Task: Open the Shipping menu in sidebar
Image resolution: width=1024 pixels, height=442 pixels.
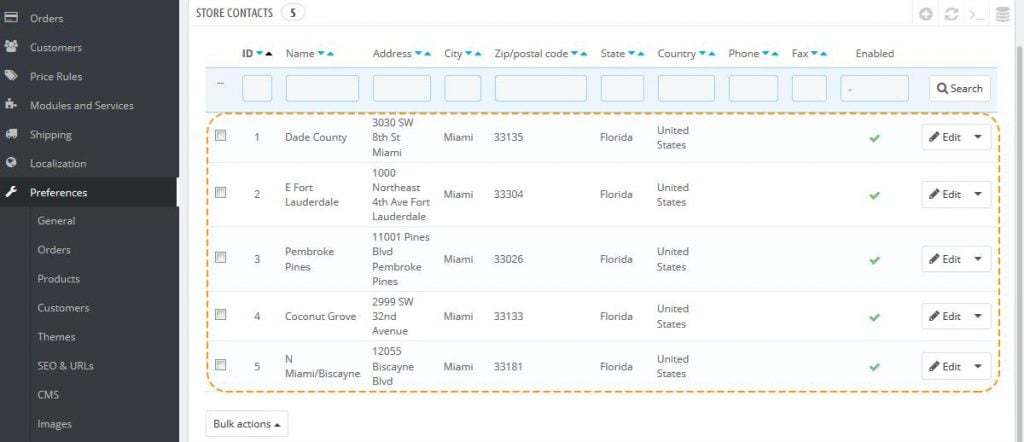Action: coord(51,134)
